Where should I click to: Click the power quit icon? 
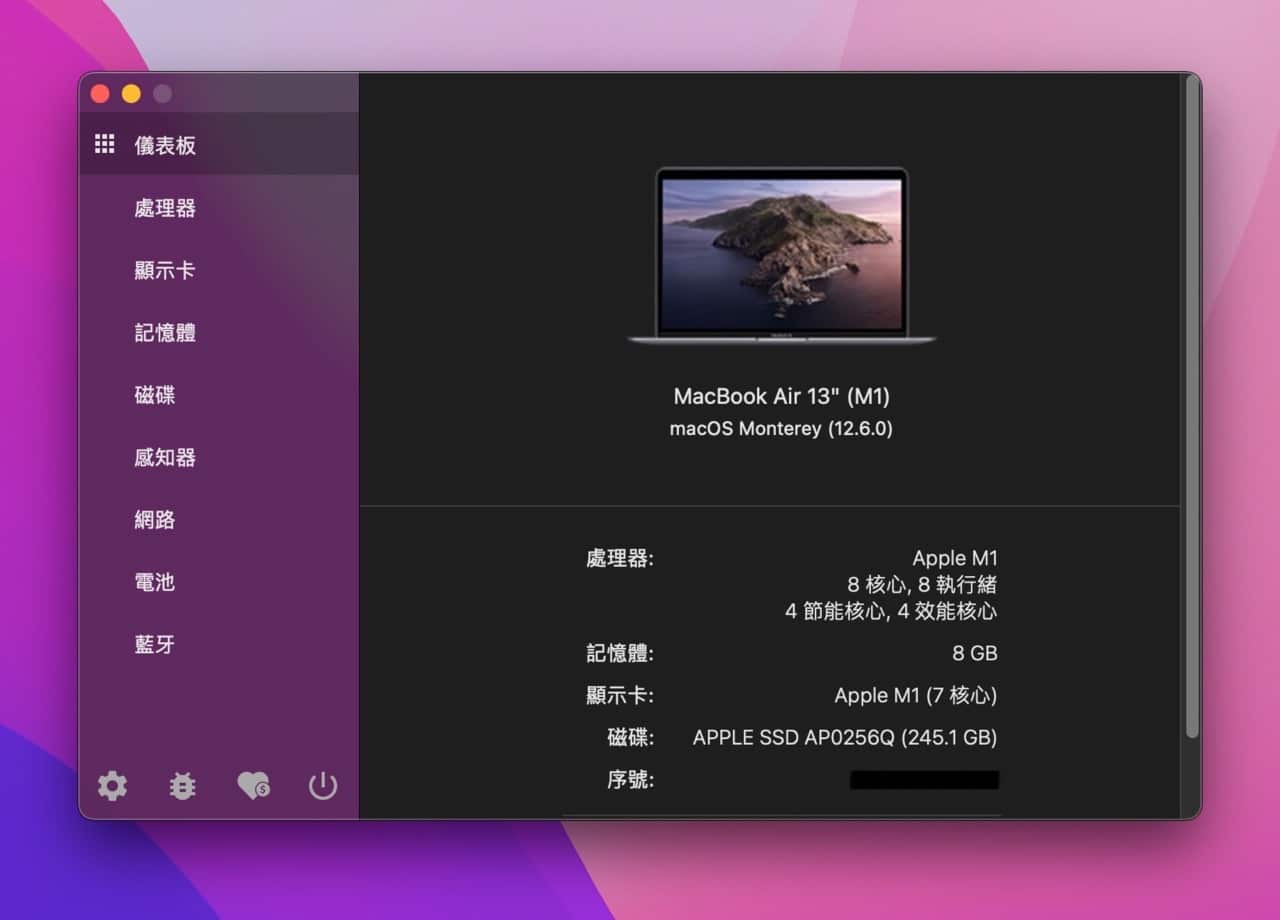(x=323, y=787)
